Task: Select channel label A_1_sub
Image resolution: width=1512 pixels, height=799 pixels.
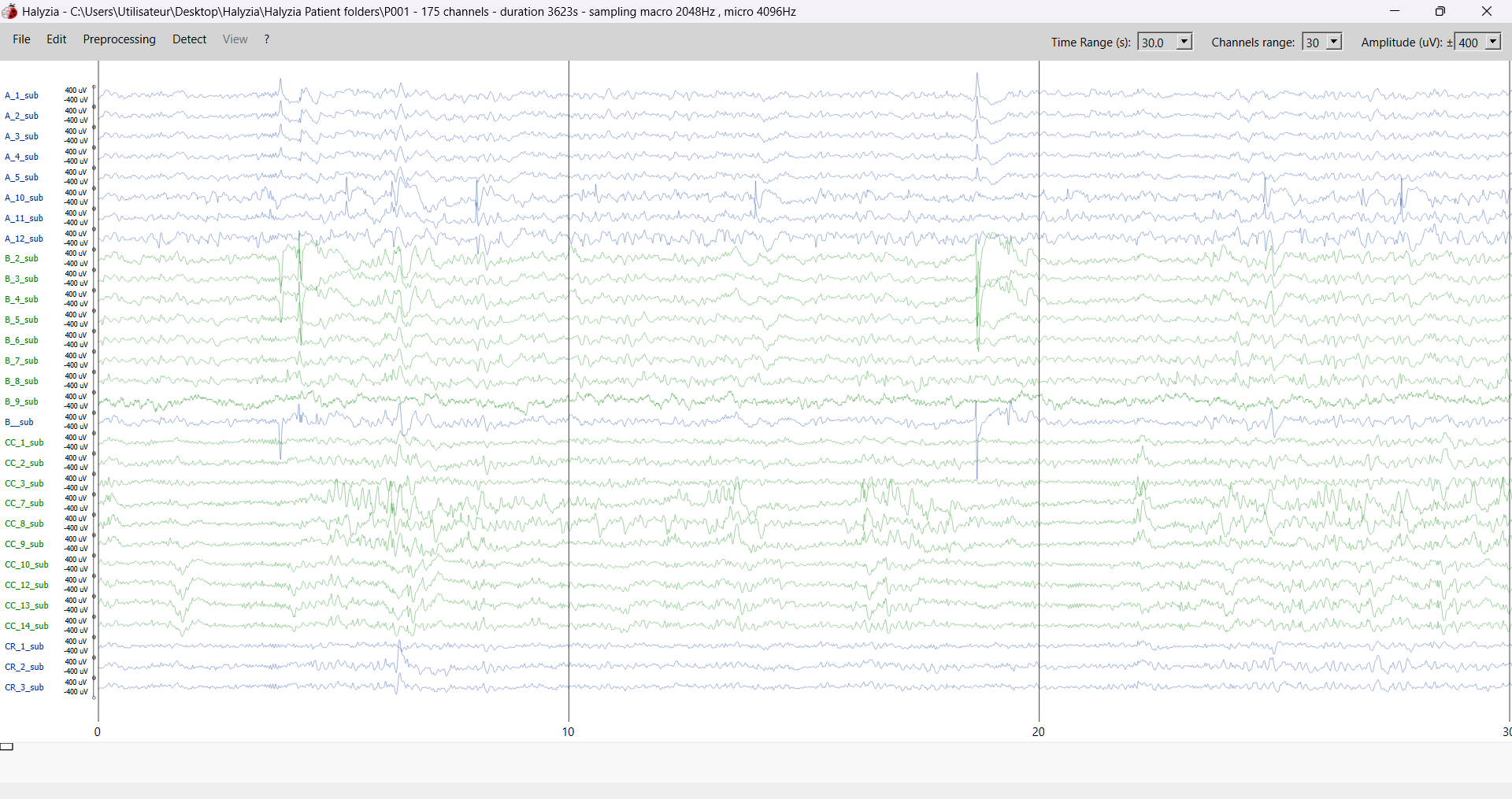Action: pyautogui.click(x=21, y=95)
